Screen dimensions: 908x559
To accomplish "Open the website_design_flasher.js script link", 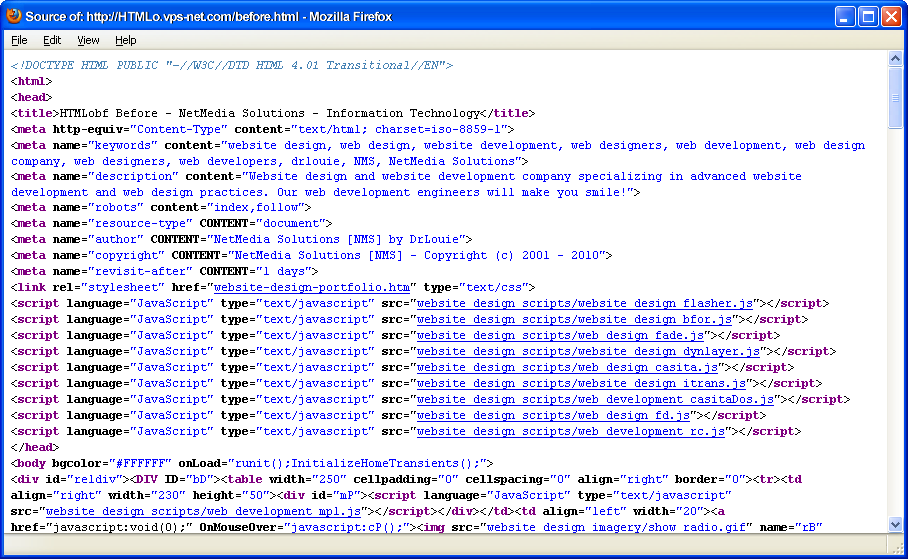I will pyautogui.click(x=585, y=303).
